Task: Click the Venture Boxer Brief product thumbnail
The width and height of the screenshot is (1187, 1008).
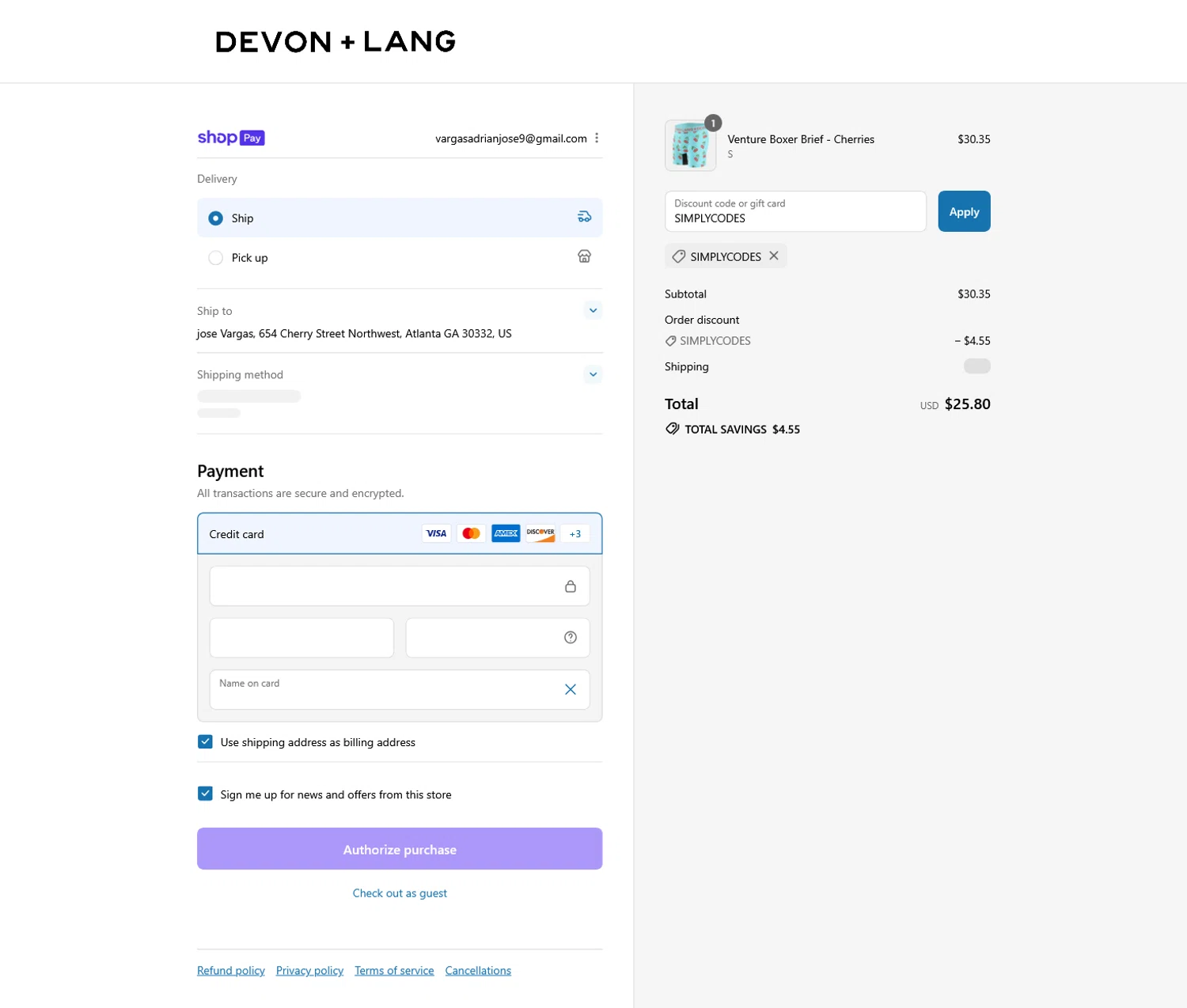Action: (x=691, y=146)
